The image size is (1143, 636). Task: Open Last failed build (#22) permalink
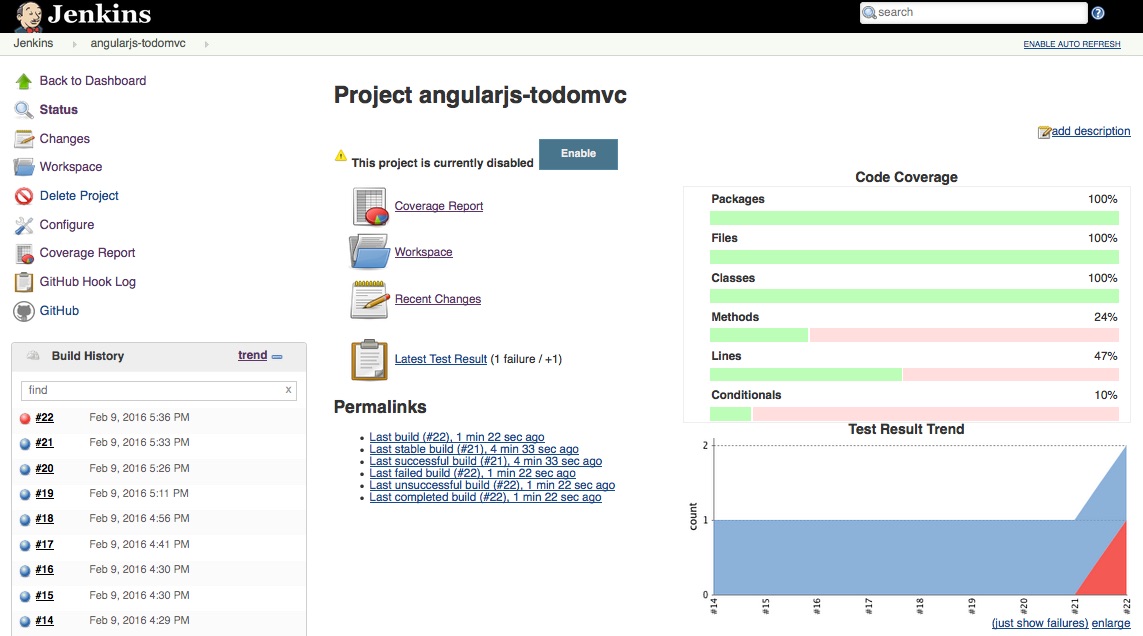472,473
